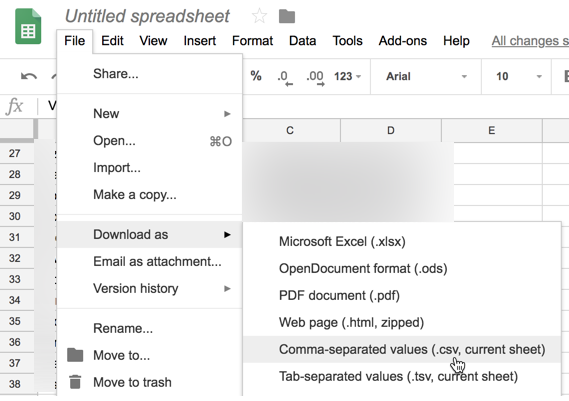The image size is (569, 401).
Task: Choose Make a copy...
Action: (x=150, y=195)
